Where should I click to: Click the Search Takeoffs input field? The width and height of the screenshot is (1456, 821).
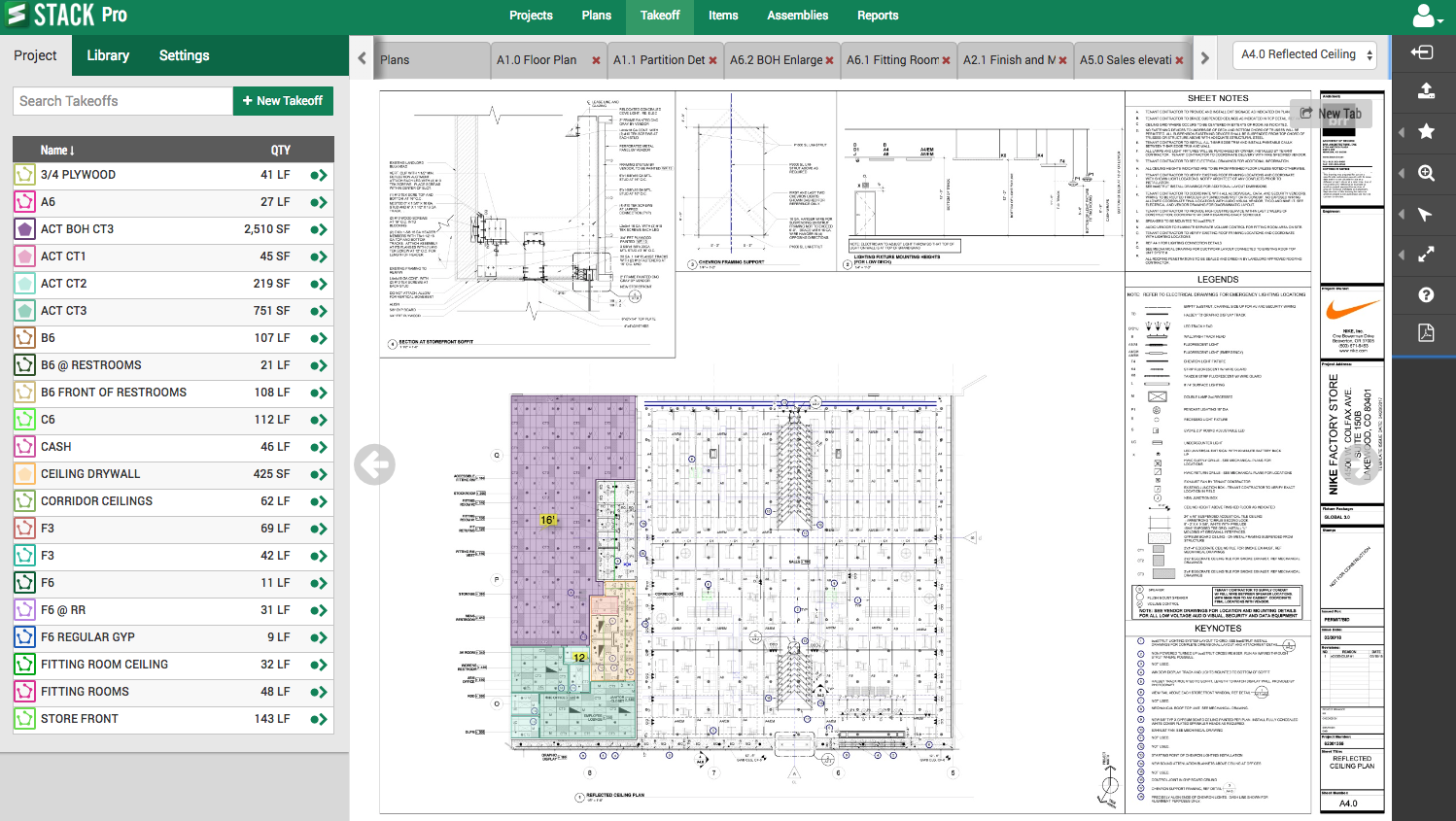[x=122, y=101]
